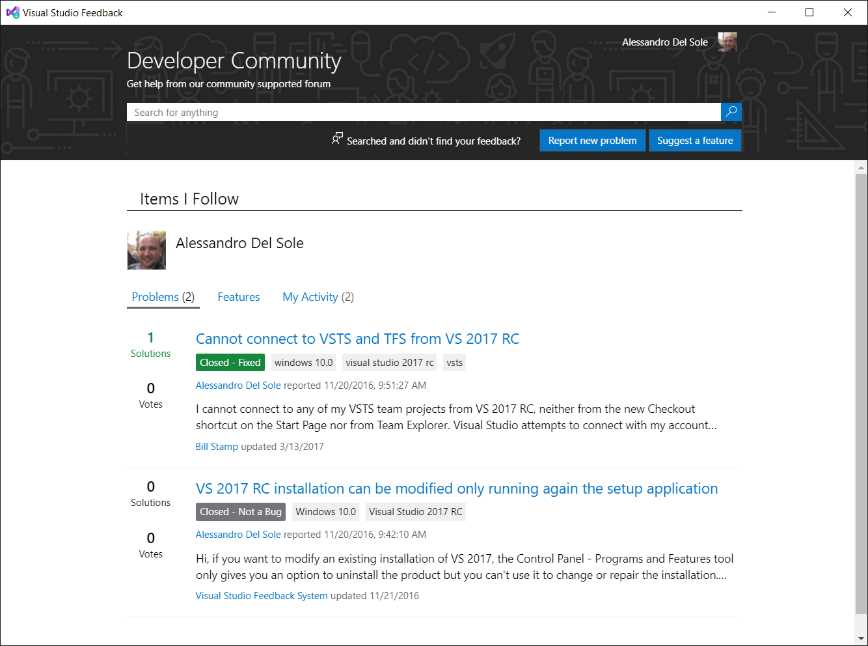The image size is (868, 646).
Task: Click the Closed - Fixed status badge
Action: 230,362
